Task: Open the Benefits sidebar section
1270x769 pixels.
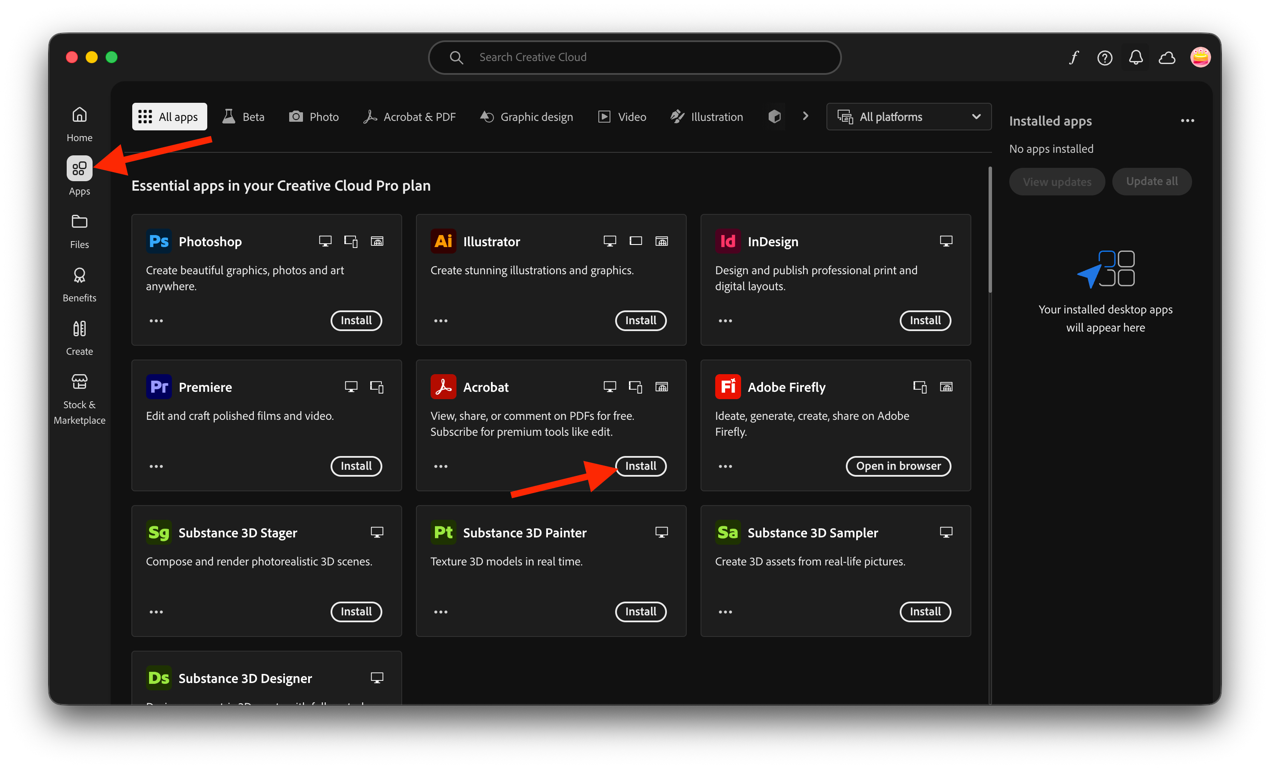Action: (x=79, y=284)
